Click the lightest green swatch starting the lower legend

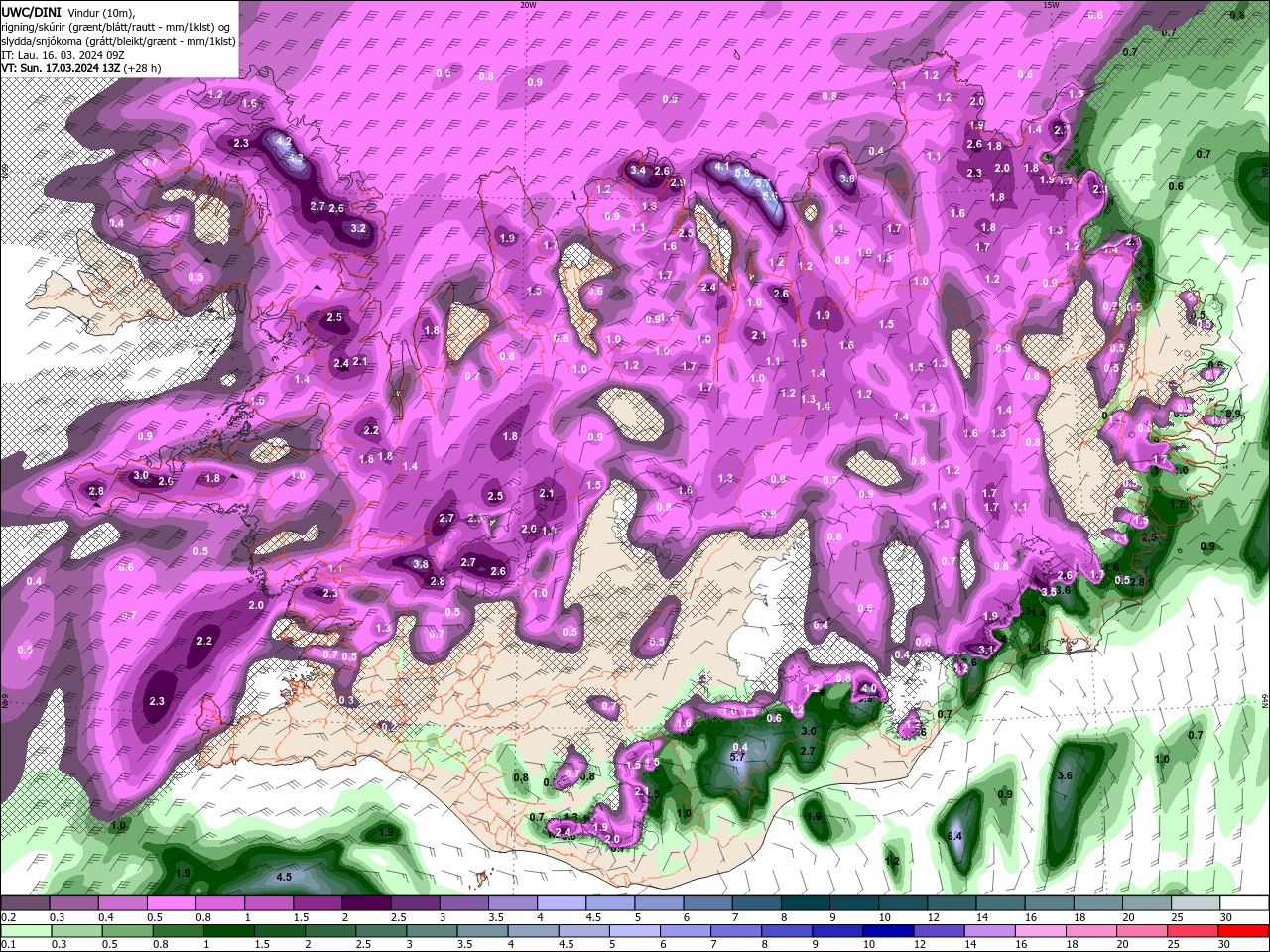25,931
